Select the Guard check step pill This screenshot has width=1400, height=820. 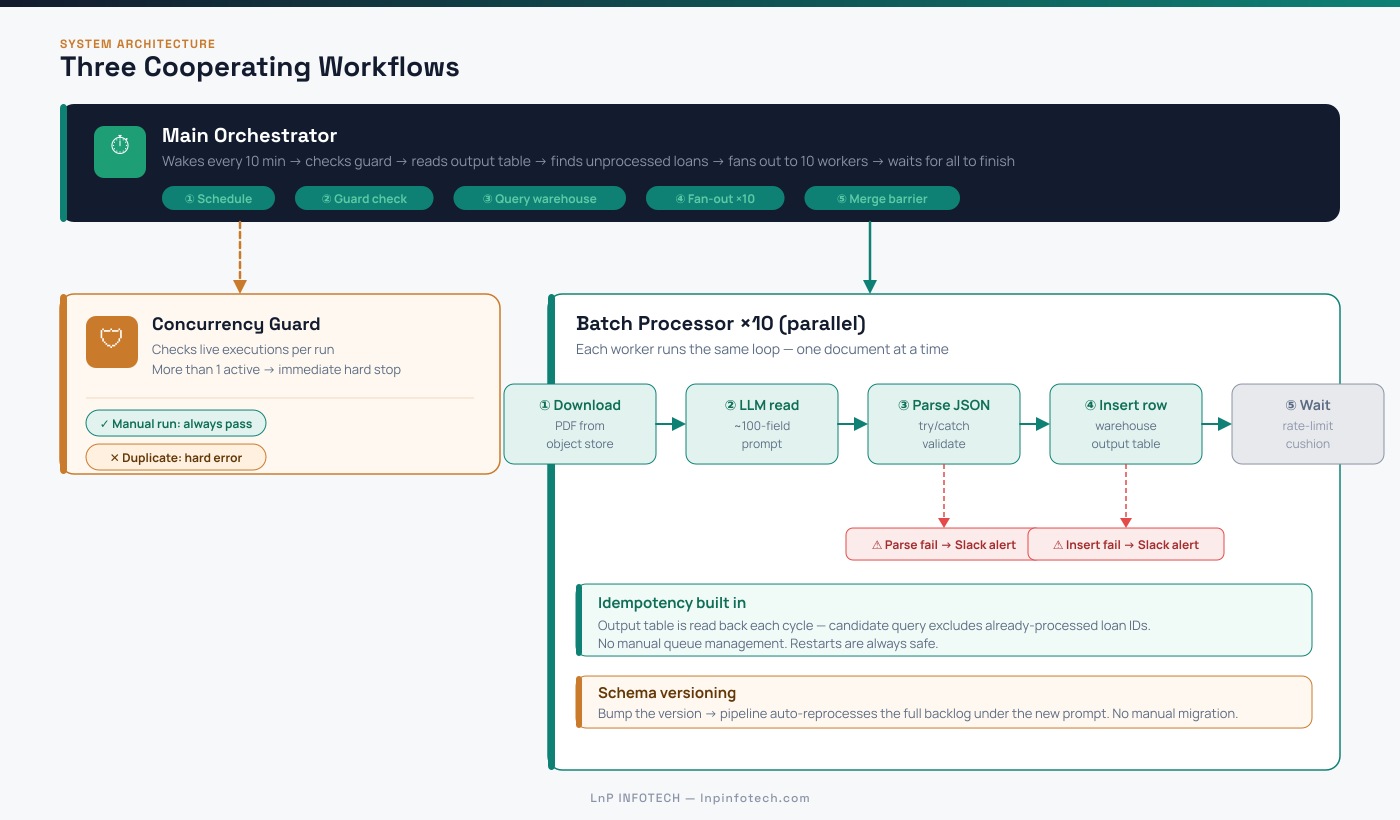pos(364,199)
